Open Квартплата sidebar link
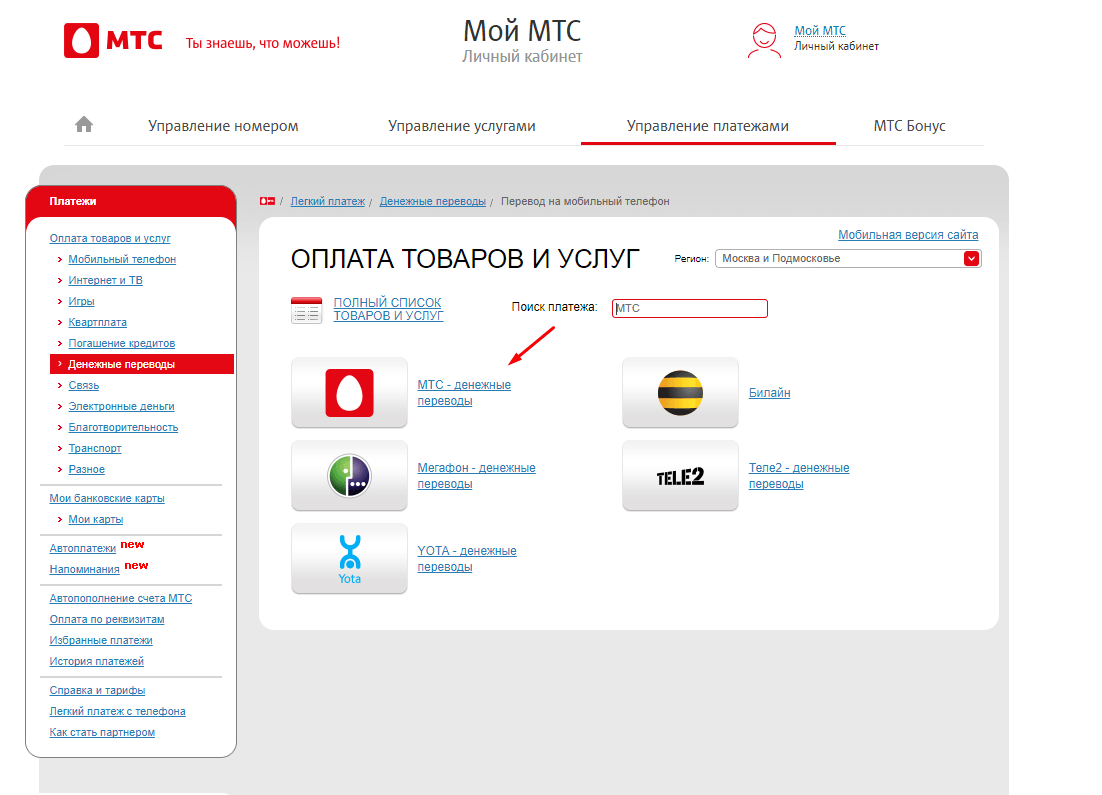The image size is (1102, 795). click(98, 323)
